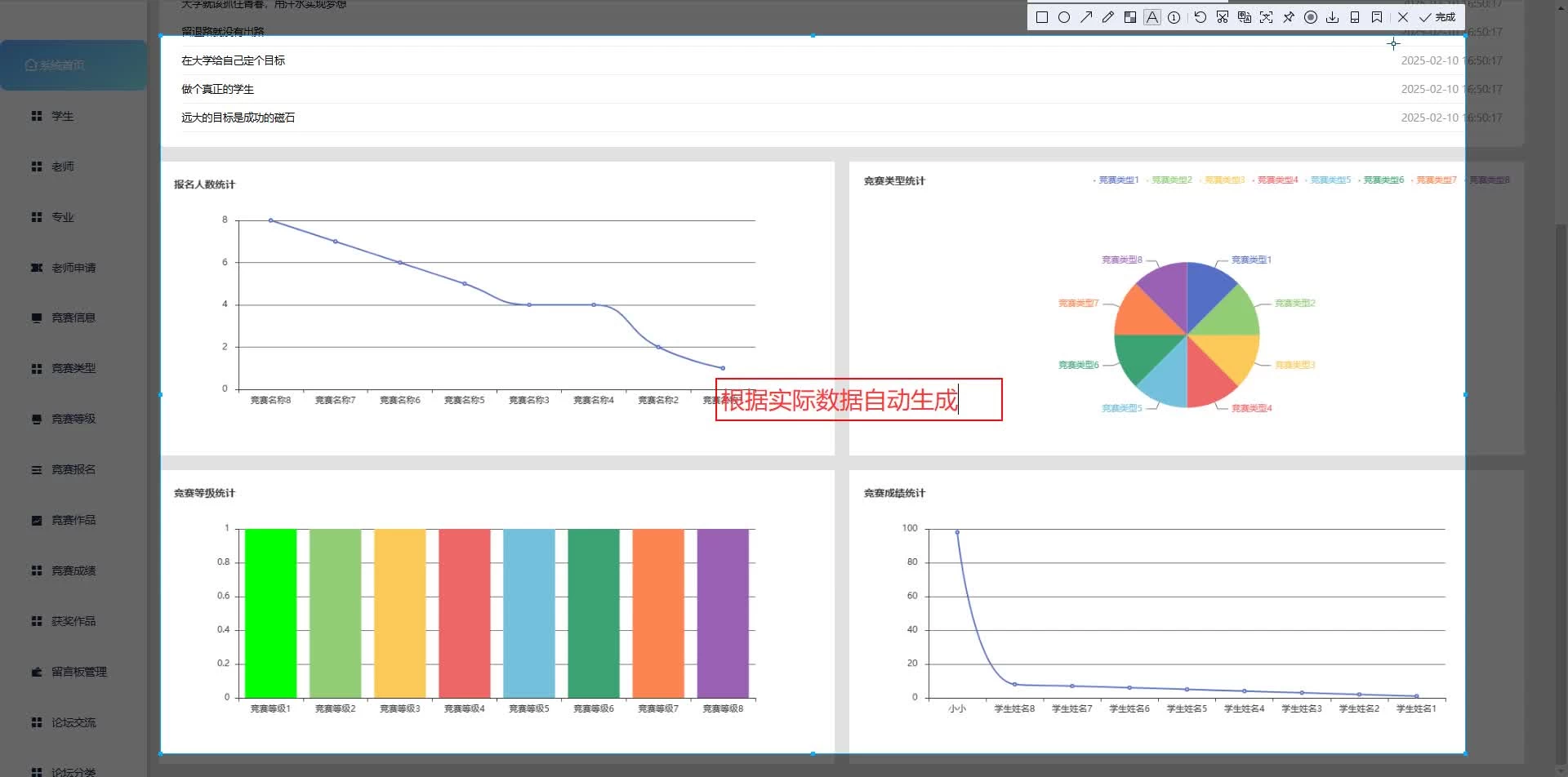Expand the 老师申请 sidebar menu

coord(73,268)
